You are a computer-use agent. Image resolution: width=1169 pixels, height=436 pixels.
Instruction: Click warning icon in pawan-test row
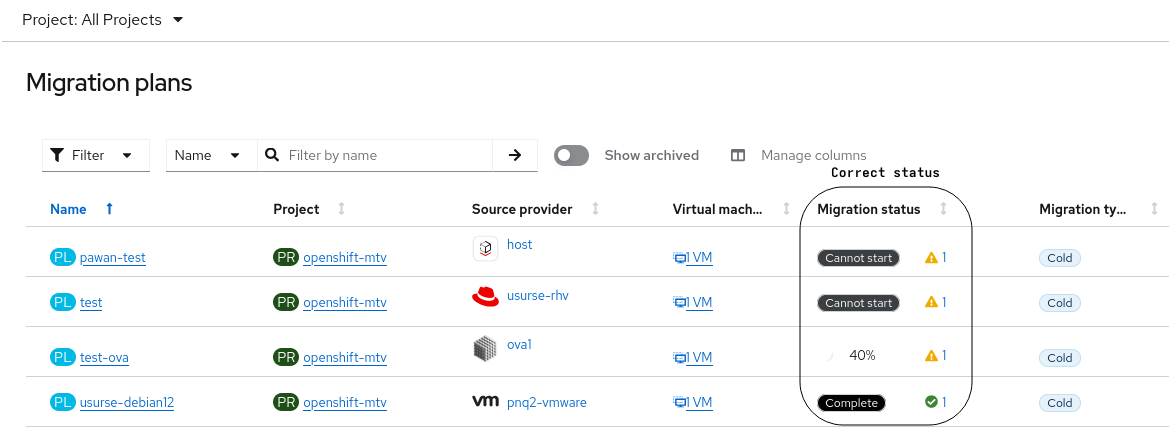pos(931,258)
